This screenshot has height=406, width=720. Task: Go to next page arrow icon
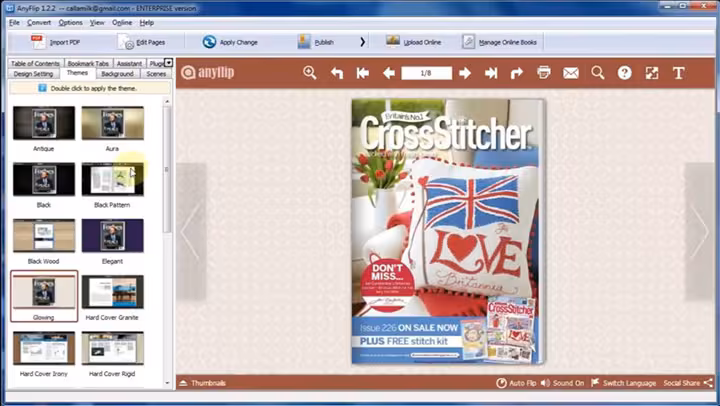465,73
